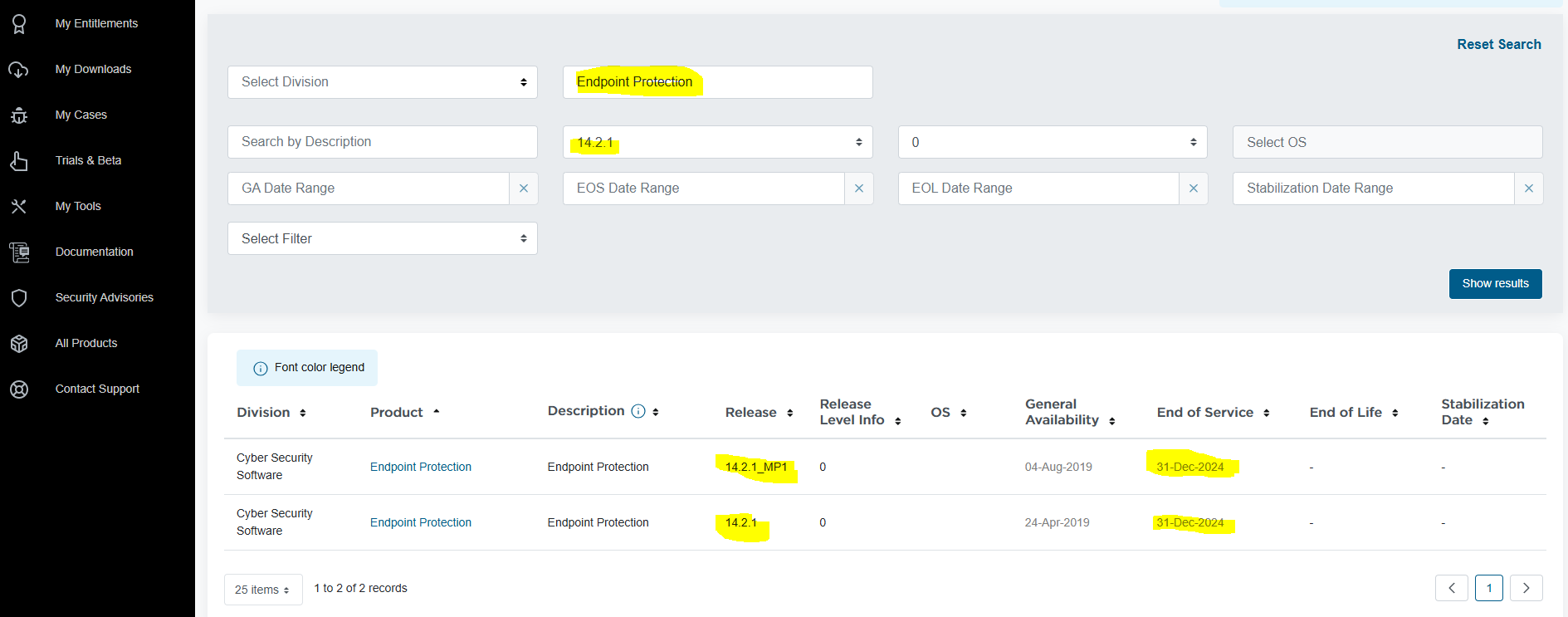Click the GA Date Range input

point(369,189)
